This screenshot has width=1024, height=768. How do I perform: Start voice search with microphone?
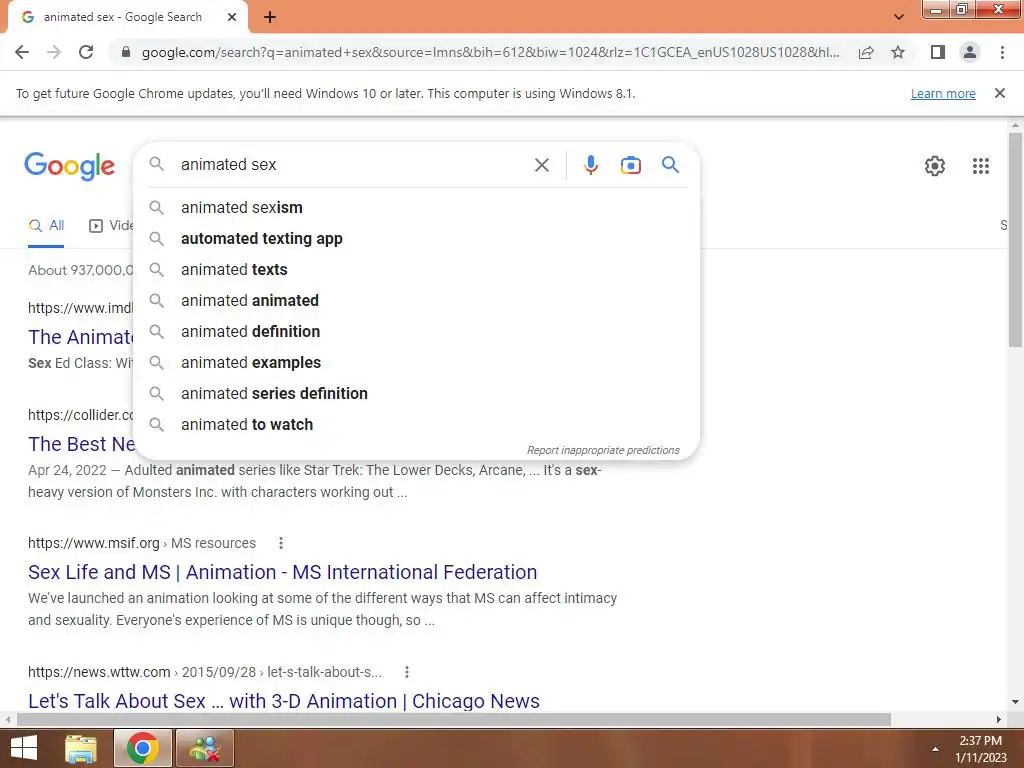(590, 165)
